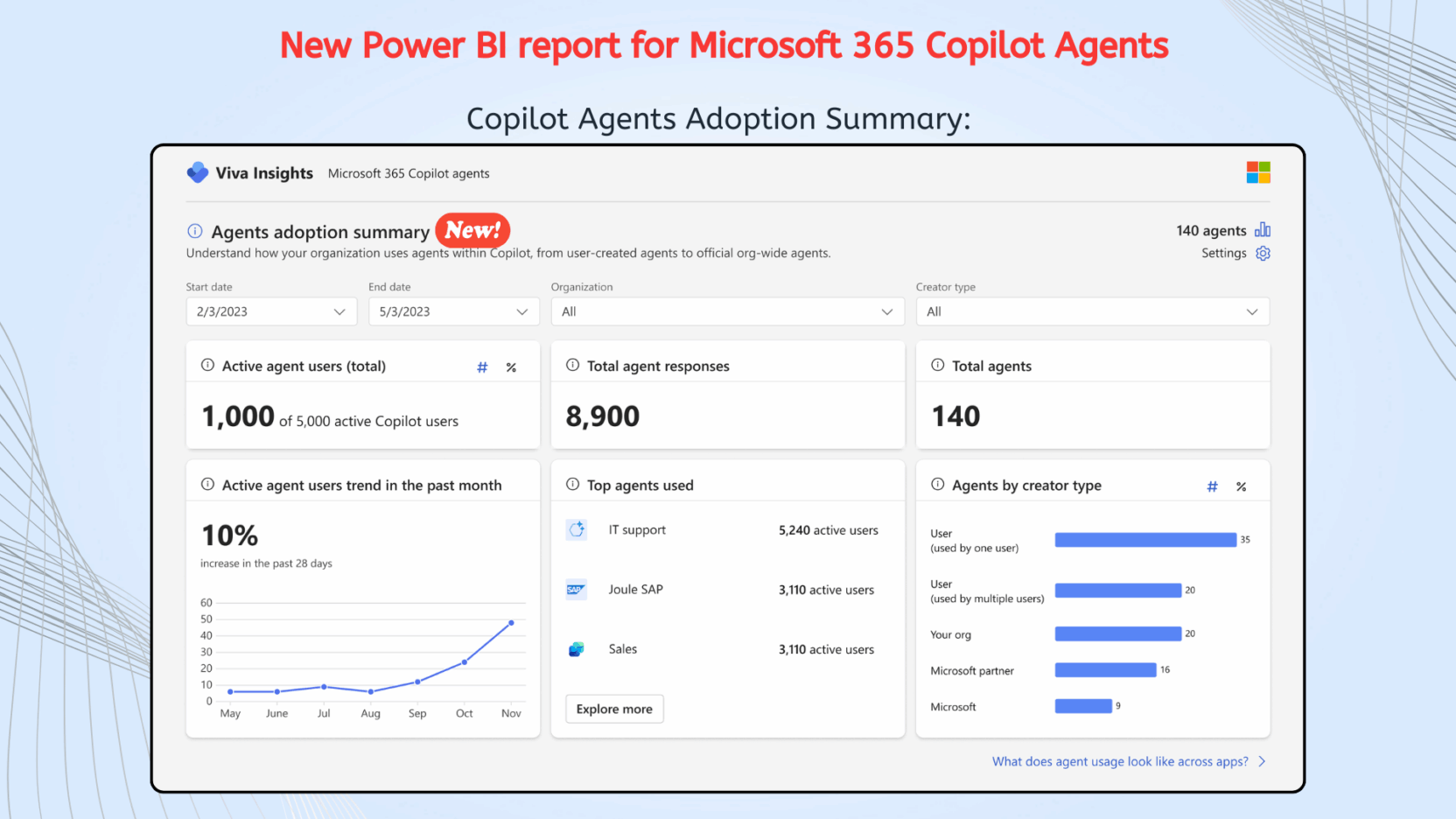Click info icon on Active agent users (total)
1456x819 pixels.
click(x=207, y=365)
